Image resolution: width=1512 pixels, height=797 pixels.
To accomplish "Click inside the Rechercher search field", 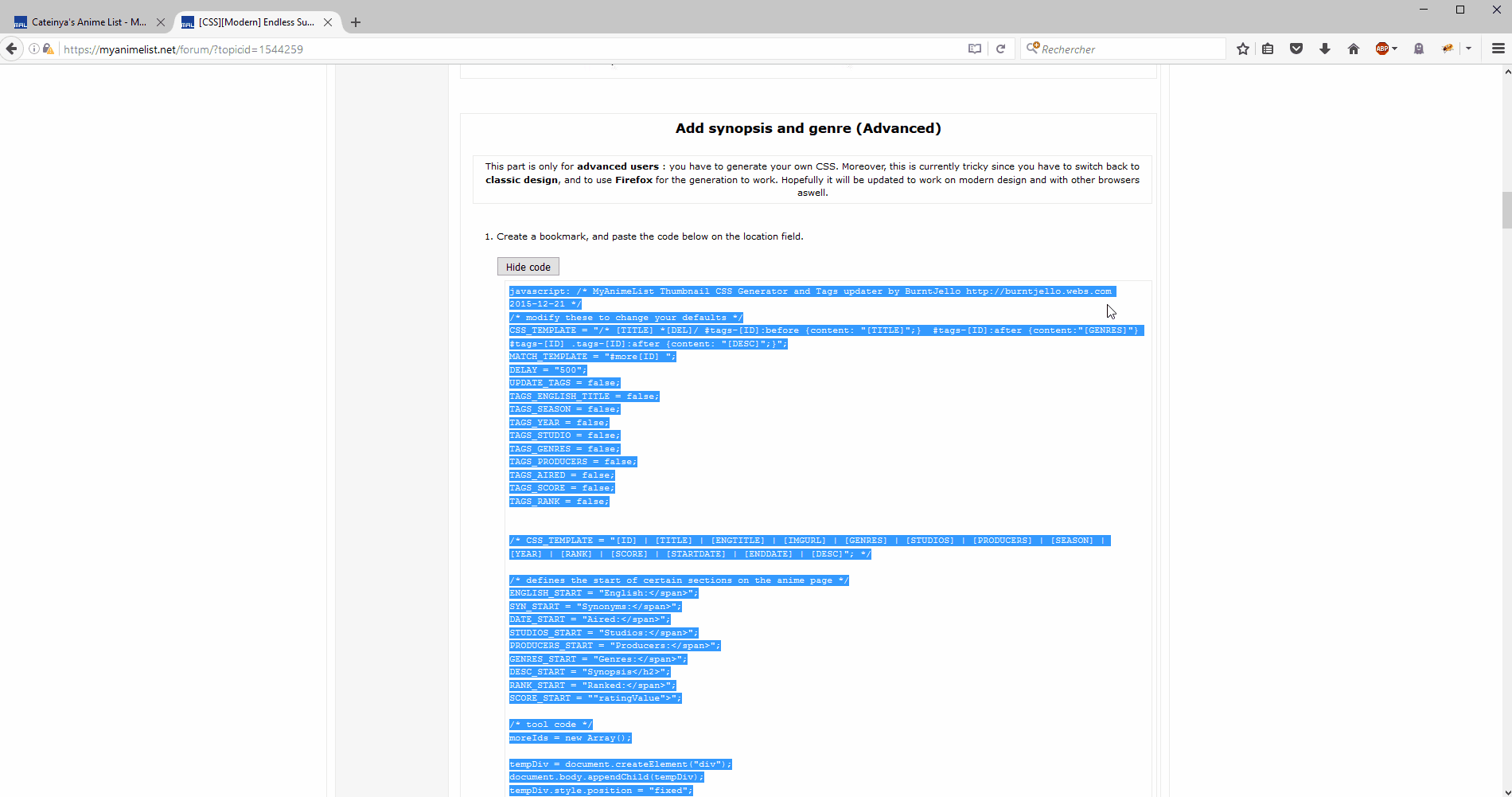I will (1130, 49).
